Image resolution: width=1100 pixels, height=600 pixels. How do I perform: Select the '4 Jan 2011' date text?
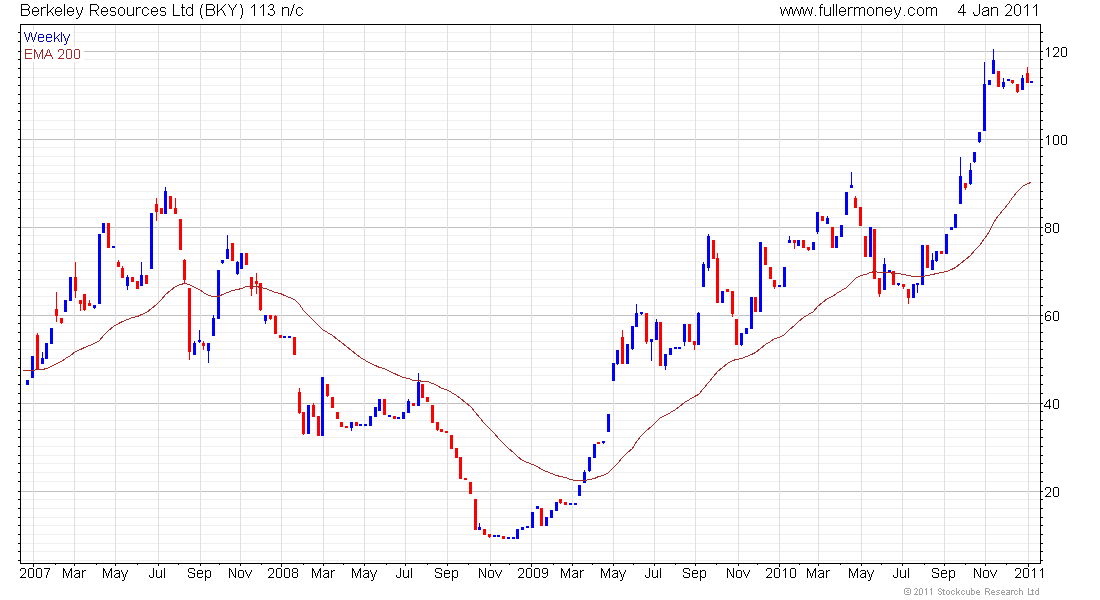[998, 11]
